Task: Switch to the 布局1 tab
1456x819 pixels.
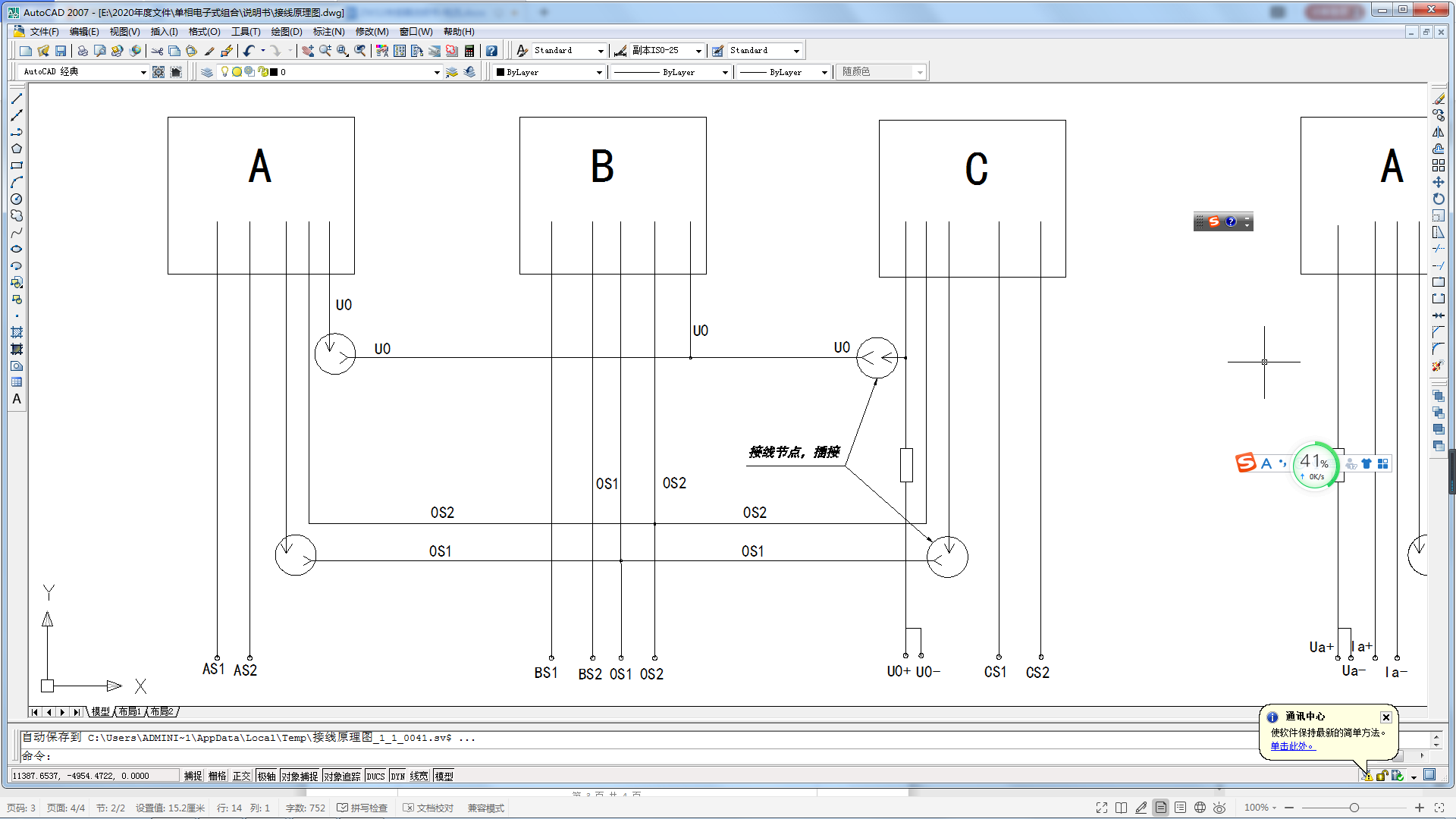Action: pos(130,711)
